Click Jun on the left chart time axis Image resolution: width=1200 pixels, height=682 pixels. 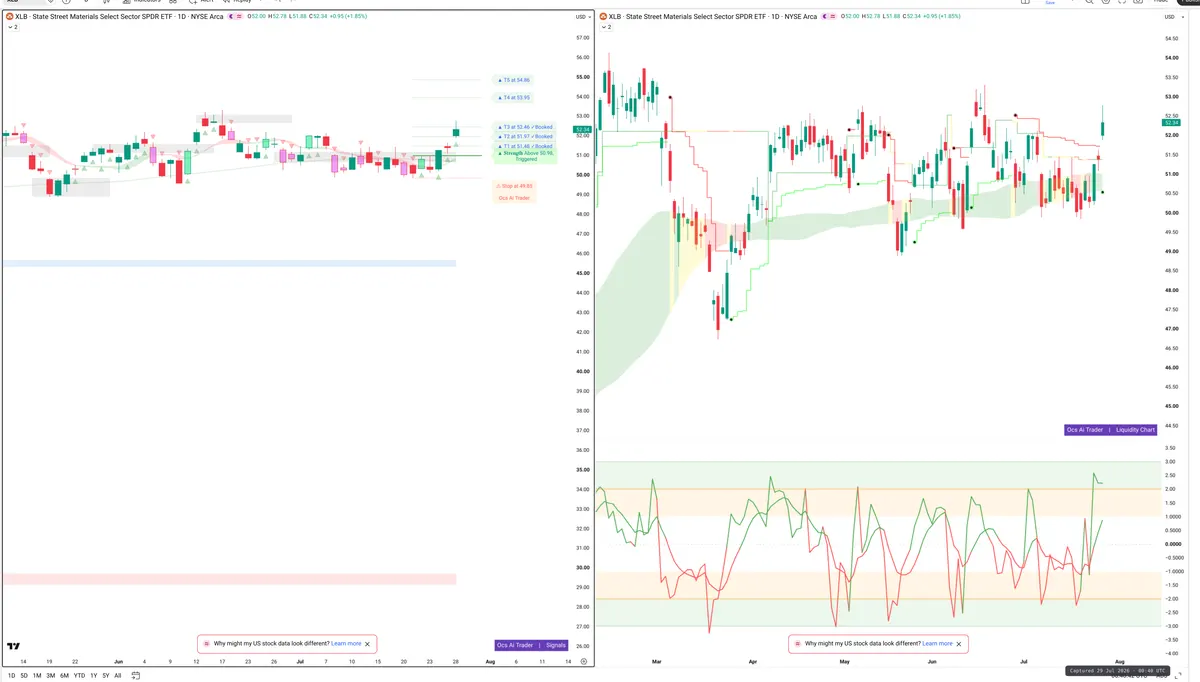pos(118,662)
